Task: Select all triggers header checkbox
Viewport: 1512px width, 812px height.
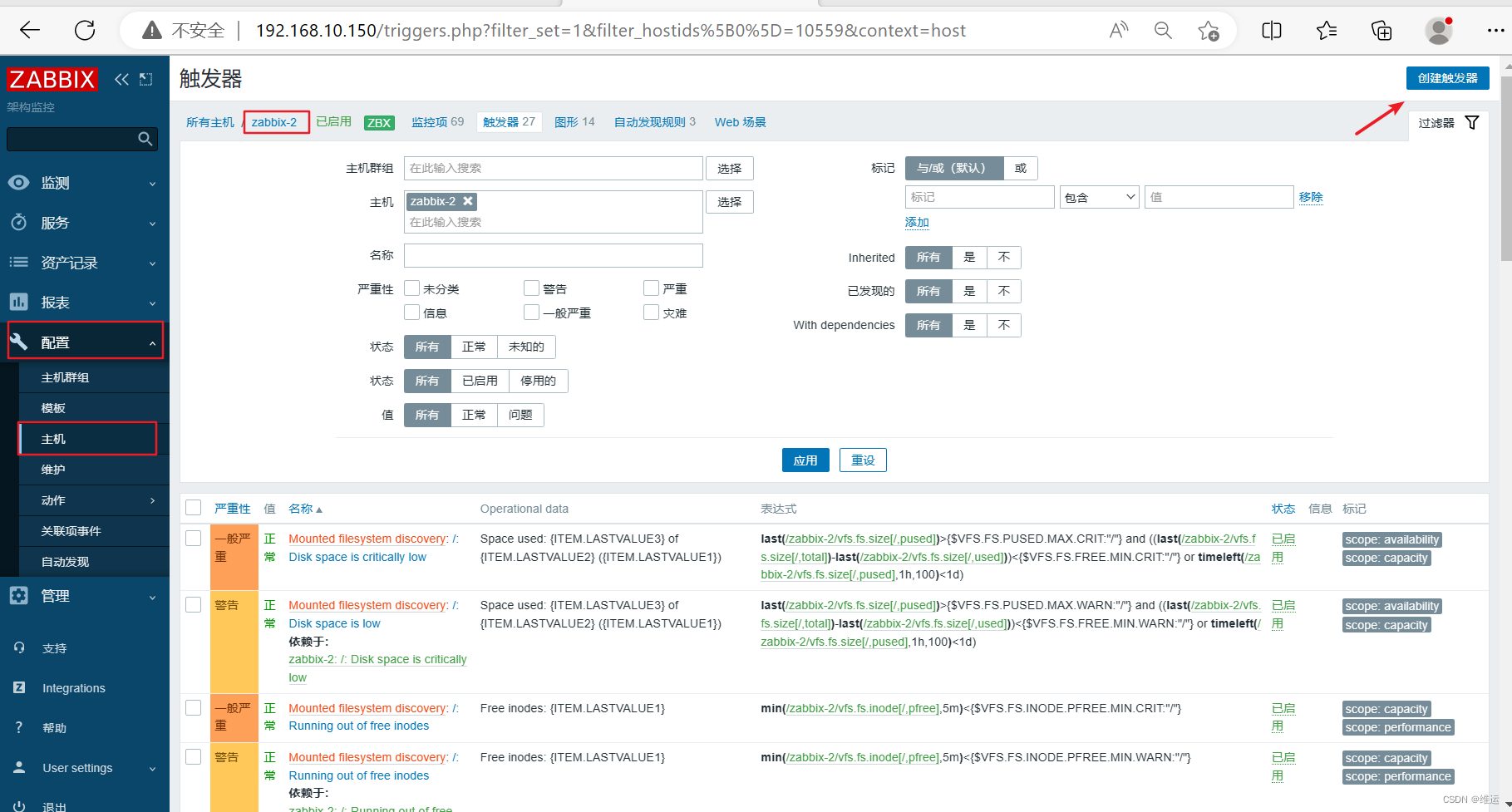Action: [194, 508]
